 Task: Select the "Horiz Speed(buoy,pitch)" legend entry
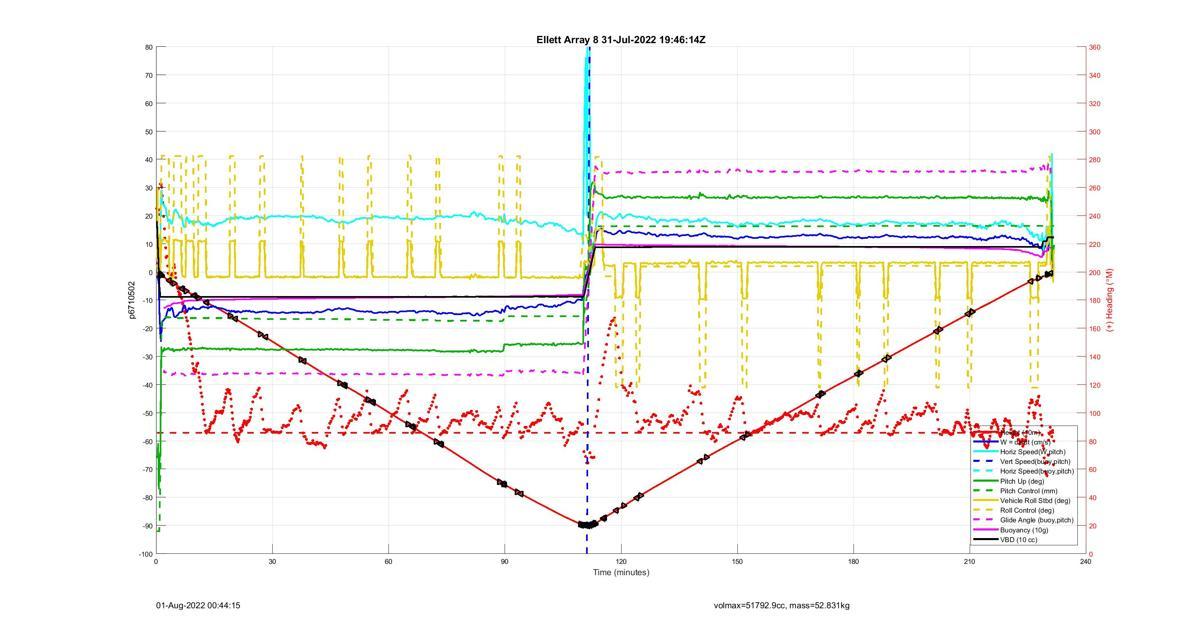(1037, 471)
